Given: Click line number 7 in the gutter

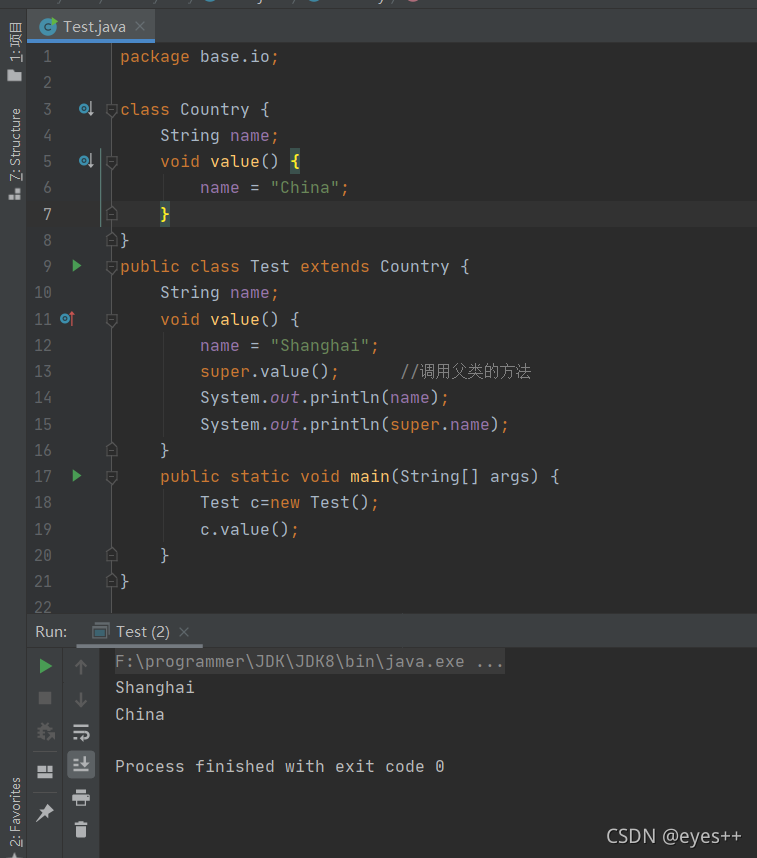Looking at the screenshot, I should tap(48, 214).
